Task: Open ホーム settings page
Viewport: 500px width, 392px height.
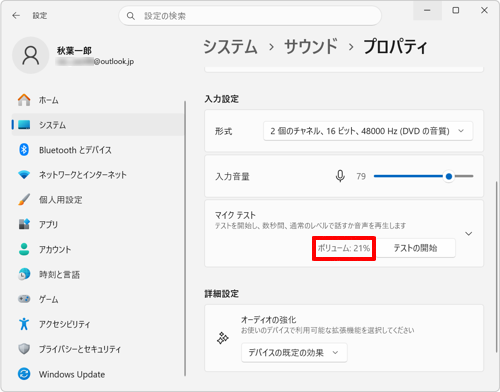Action: (x=98, y=100)
